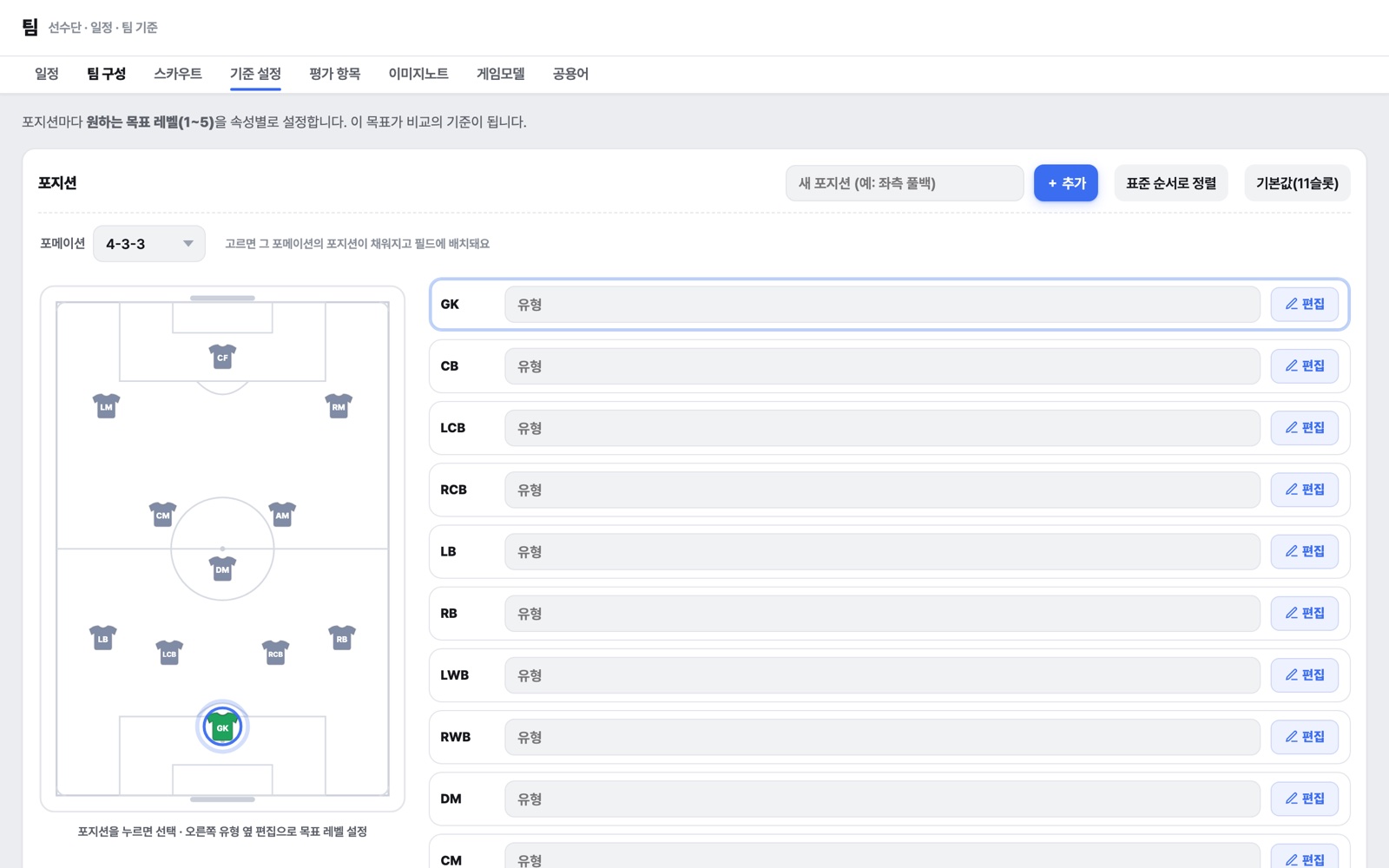Screen dimensions: 1389x868
Task: Select the RB jersey on the pitch
Action: pos(342,638)
